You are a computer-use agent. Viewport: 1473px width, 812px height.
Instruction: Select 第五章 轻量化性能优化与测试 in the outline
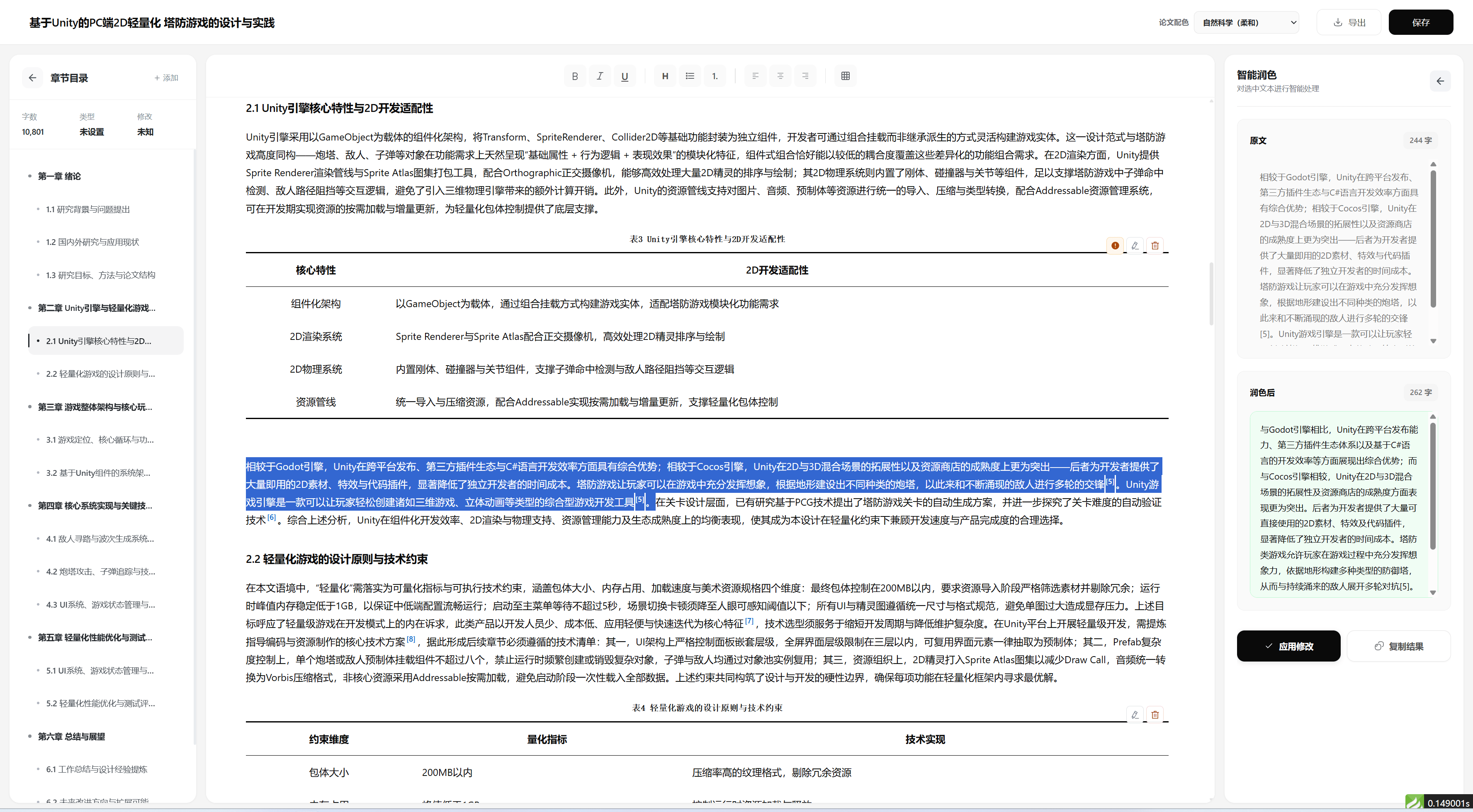pyautogui.click(x=95, y=638)
